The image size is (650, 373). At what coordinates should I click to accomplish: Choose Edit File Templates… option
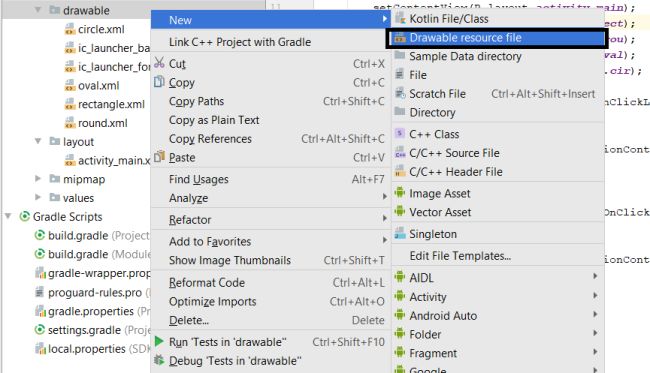[x=460, y=256]
